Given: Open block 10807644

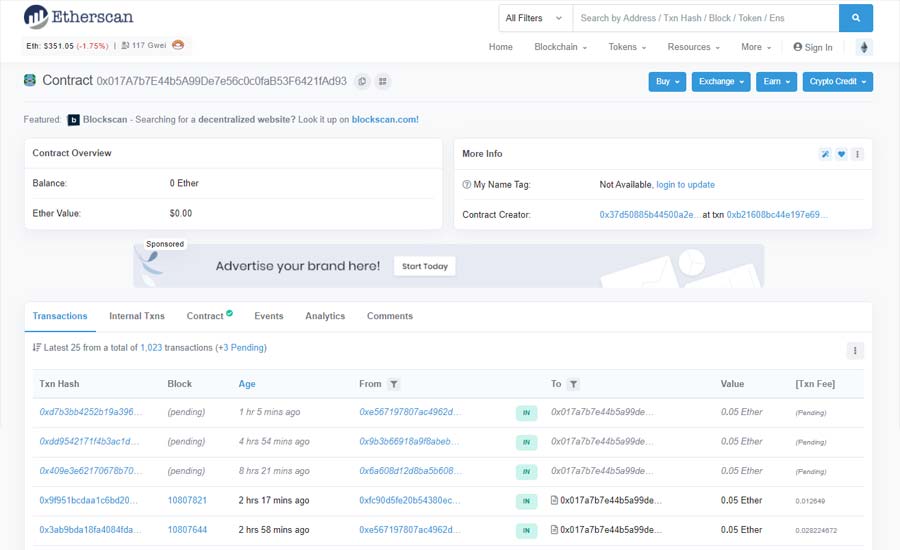Looking at the screenshot, I should [x=187, y=529].
